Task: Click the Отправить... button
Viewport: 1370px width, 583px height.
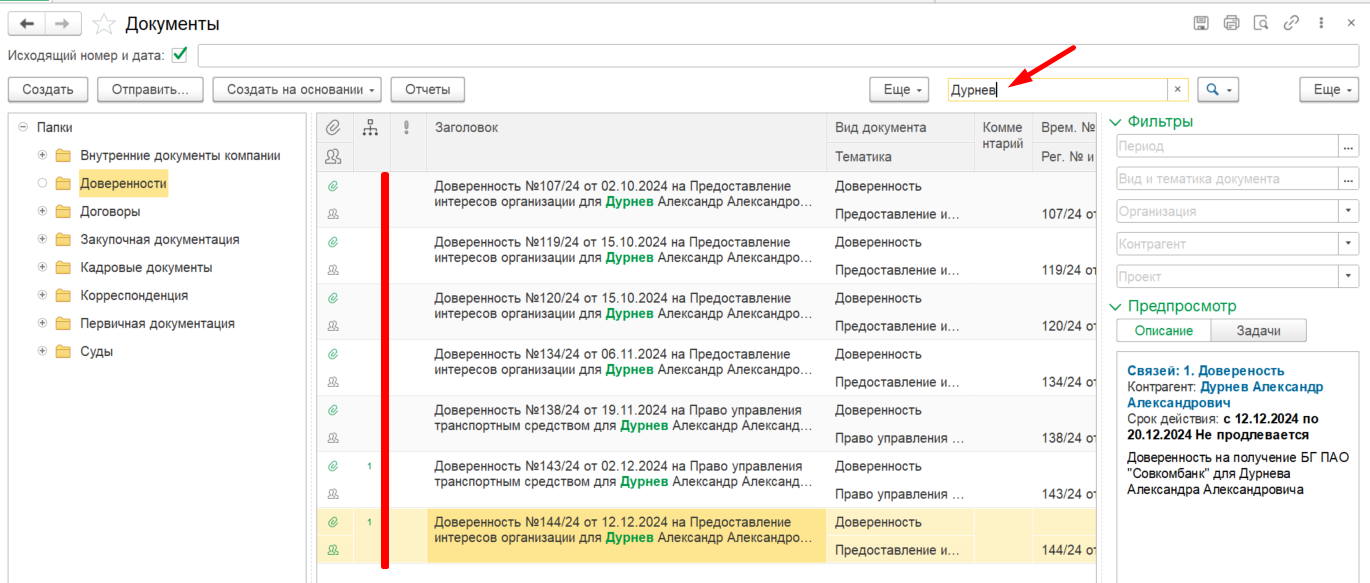Action: pos(150,90)
